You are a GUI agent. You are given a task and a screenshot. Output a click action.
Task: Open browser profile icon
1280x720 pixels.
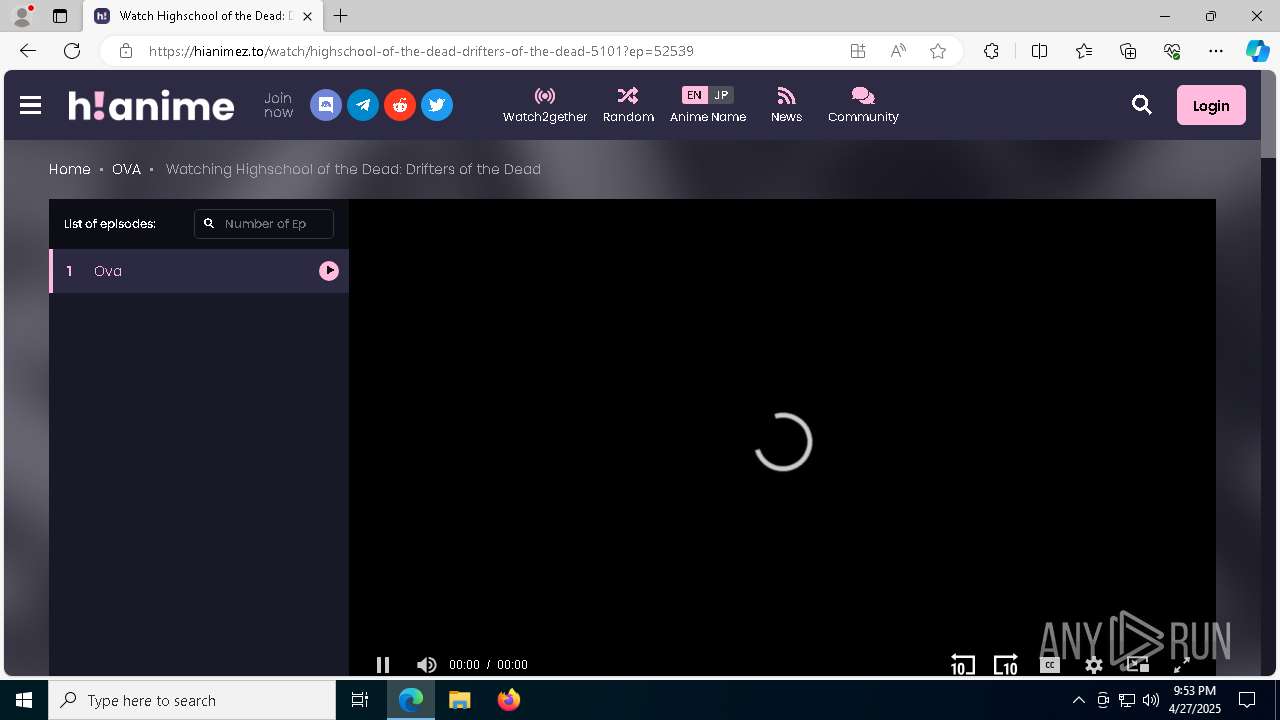[22, 16]
